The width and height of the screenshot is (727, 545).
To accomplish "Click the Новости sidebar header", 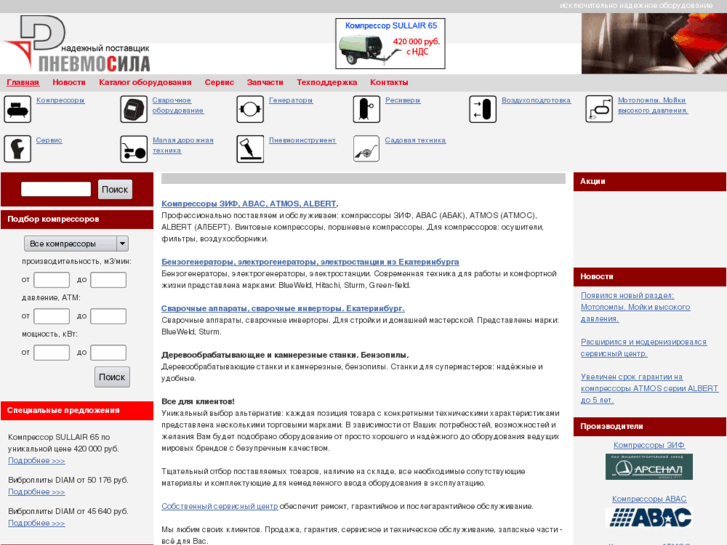I will (650, 276).
